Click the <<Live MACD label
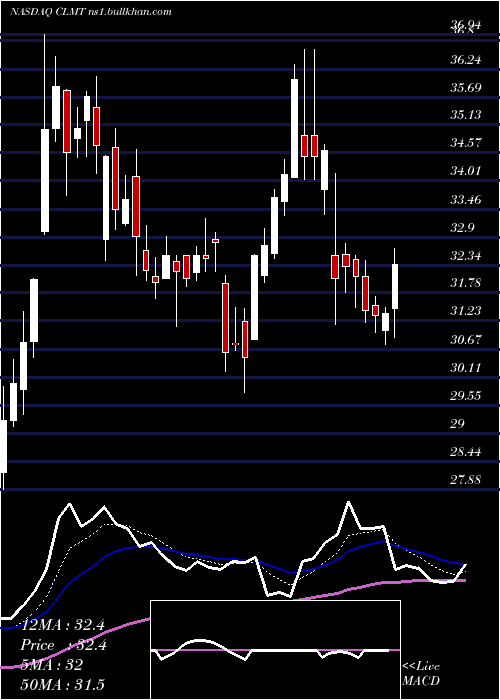Screen dimensions: 500x700 tap(421, 673)
